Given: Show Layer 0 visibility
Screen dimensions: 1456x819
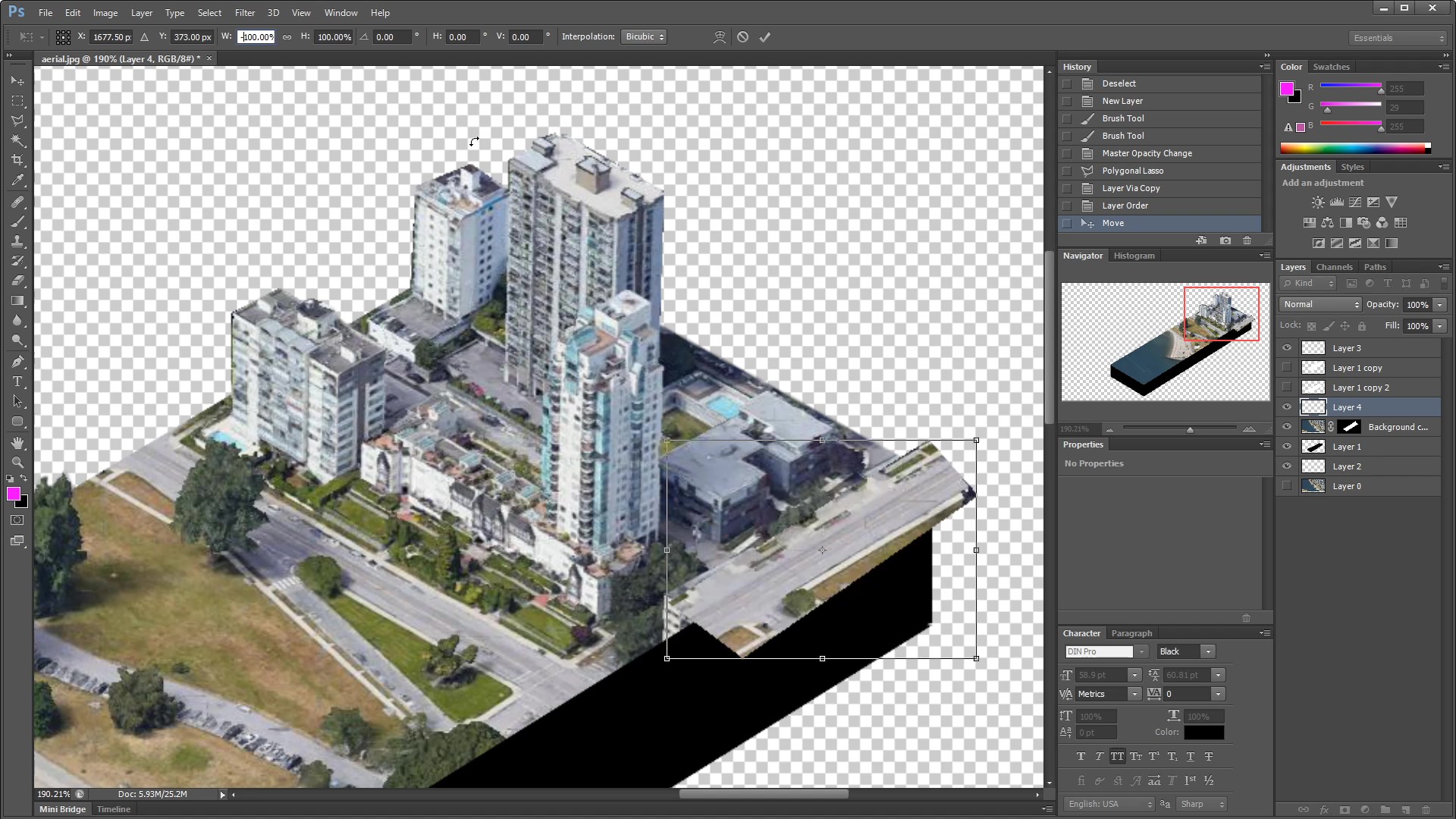Looking at the screenshot, I should click(x=1287, y=486).
